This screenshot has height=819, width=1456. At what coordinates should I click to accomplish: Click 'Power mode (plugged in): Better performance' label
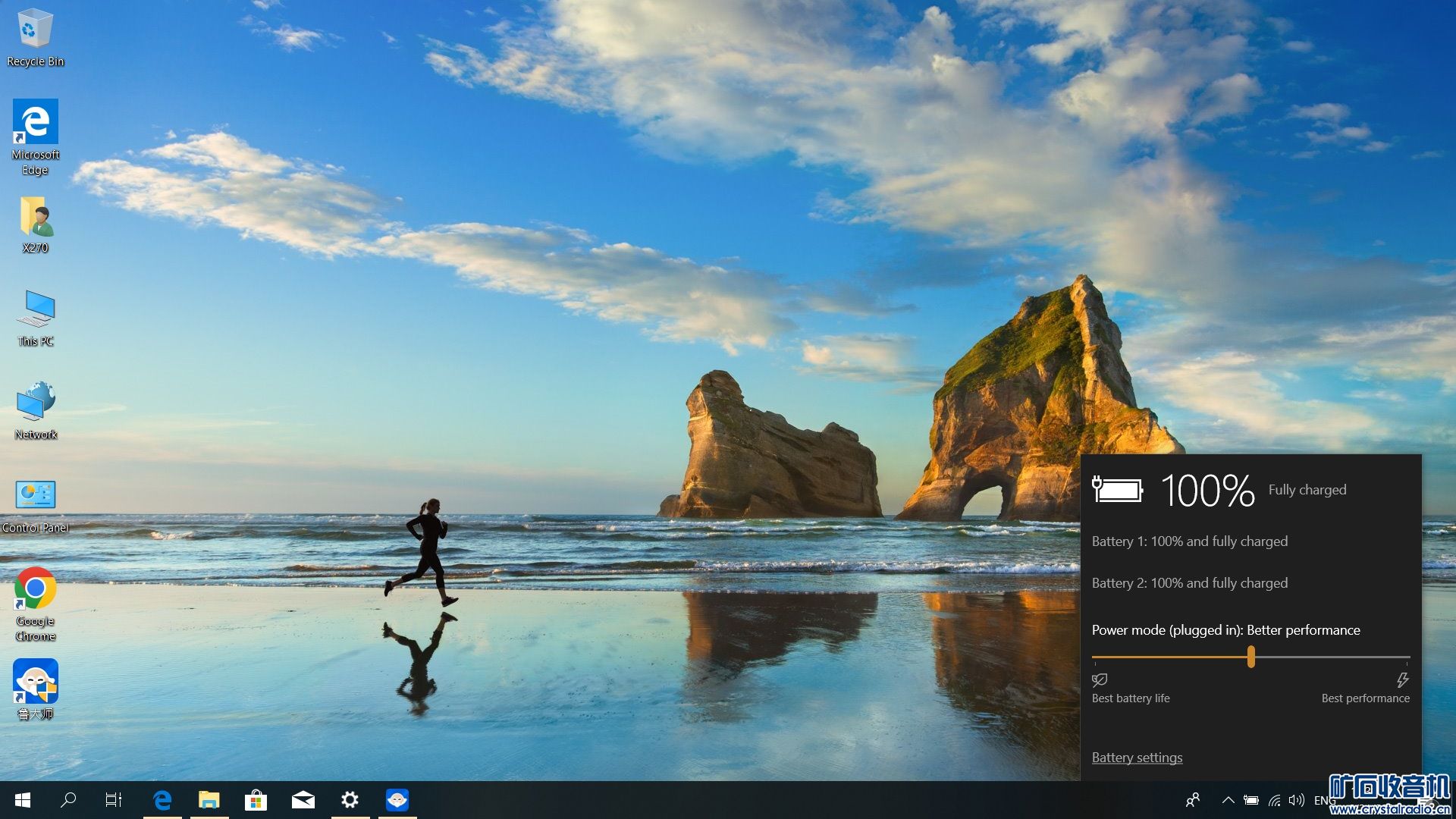click(1226, 630)
